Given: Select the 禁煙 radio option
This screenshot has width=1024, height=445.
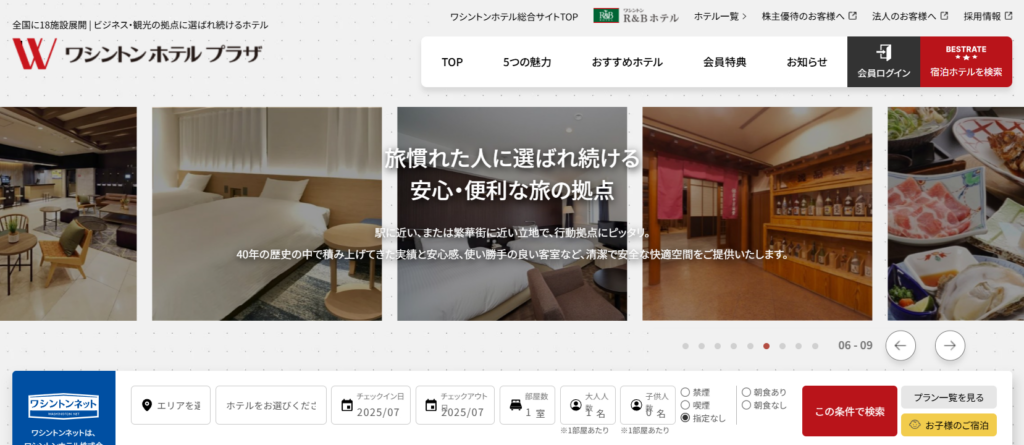Looking at the screenshot, I should pos(685,392).
